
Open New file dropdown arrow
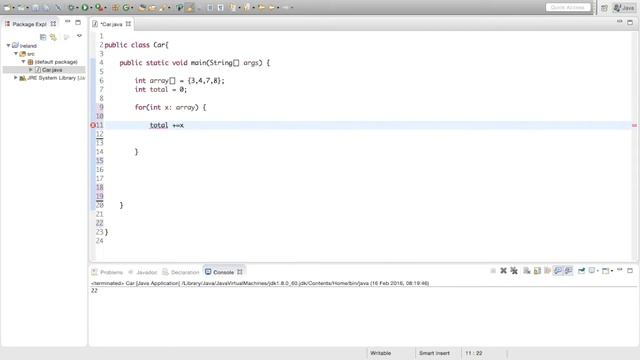pos(13,8)
